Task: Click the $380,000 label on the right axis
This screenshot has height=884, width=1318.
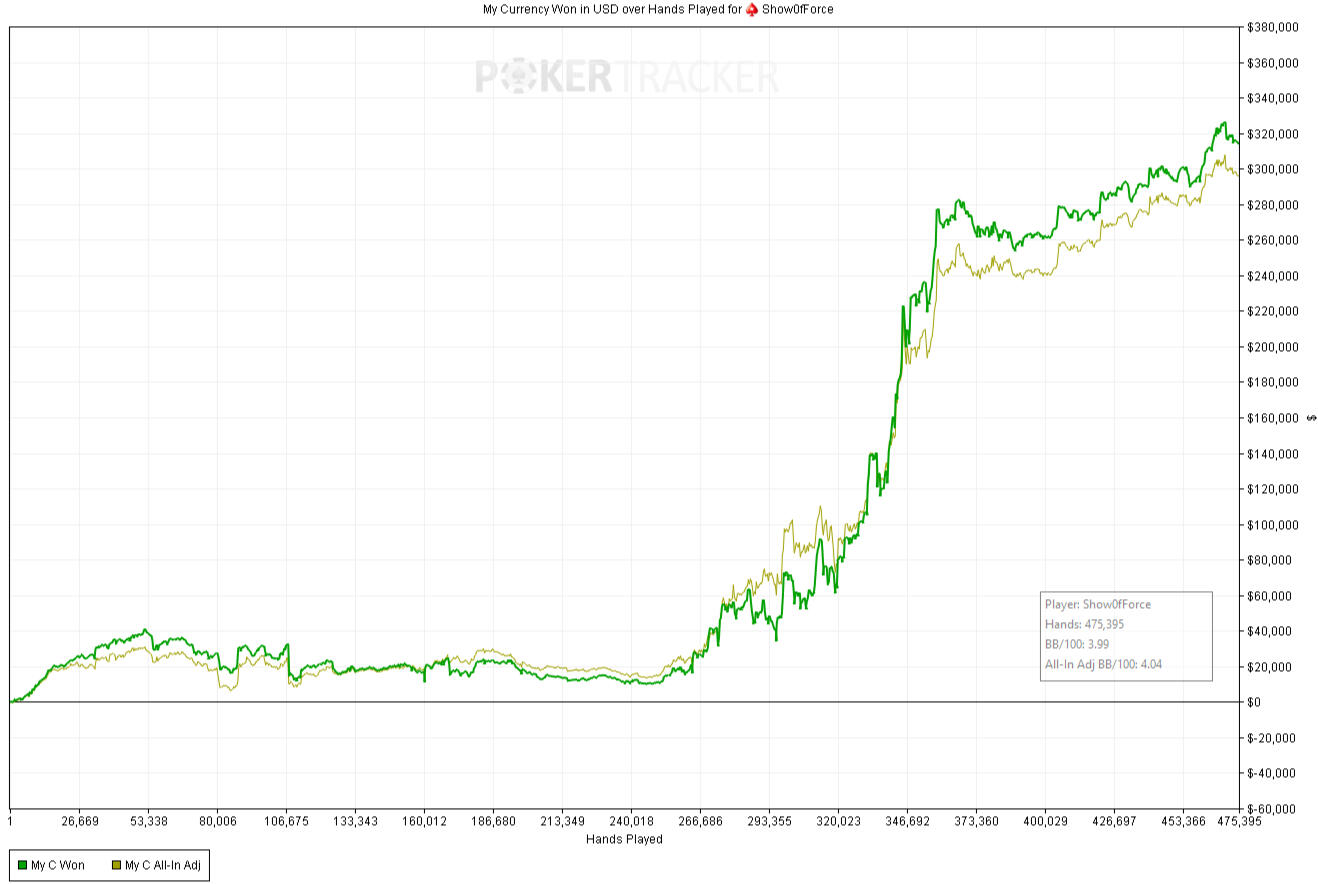Action: (x=1272, y=28)
